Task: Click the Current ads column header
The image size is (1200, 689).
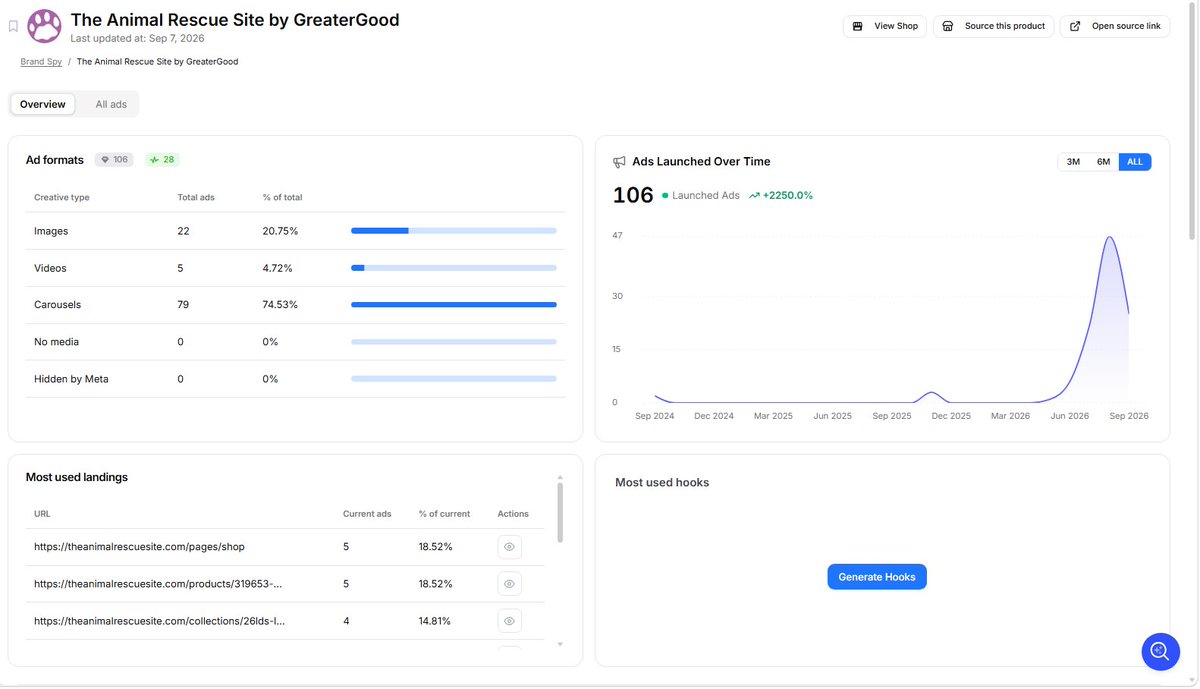Action: point(367,514)
